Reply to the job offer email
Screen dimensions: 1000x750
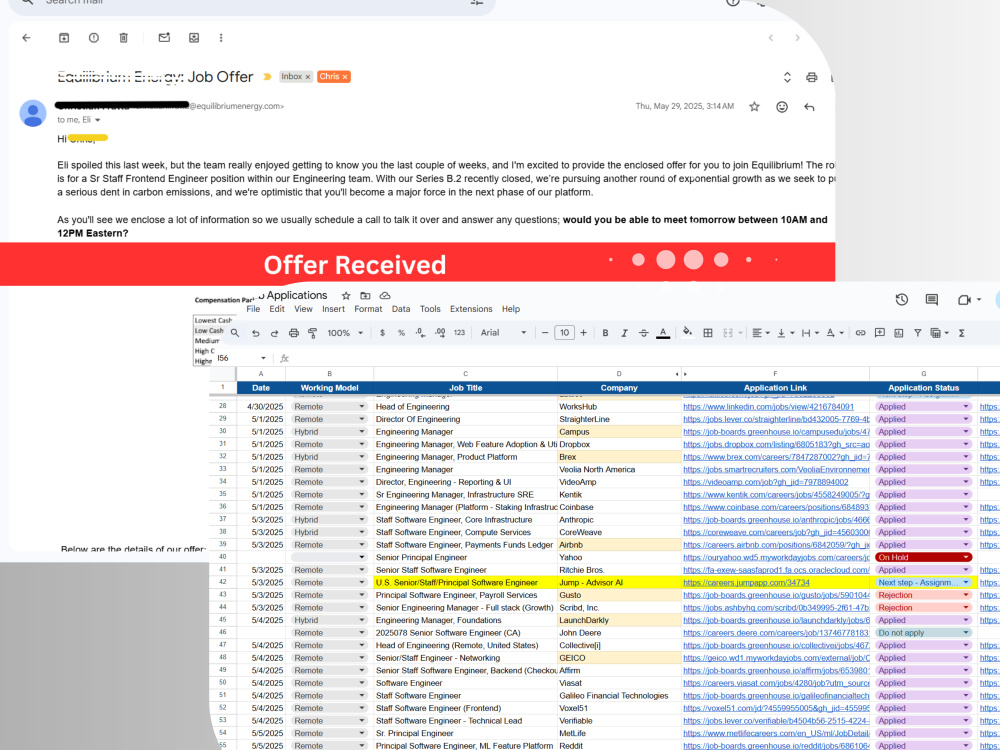coord(809,107)
